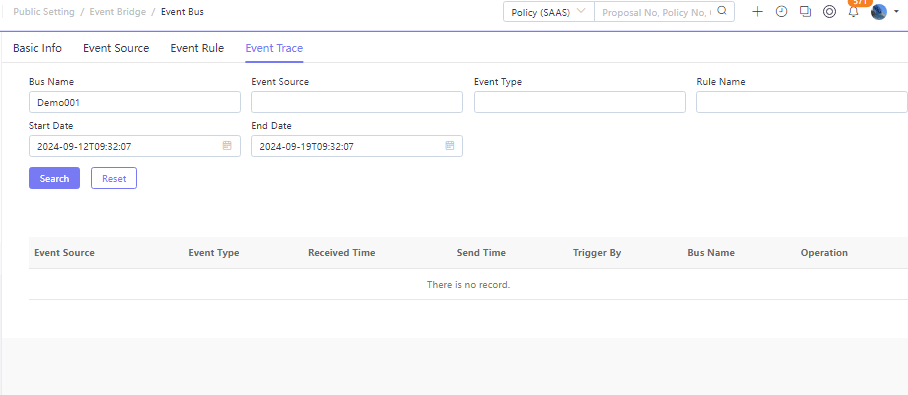Viewport: 908px width, 395px height.
Task: Click the Search button
Action: (x=54, y=178)
